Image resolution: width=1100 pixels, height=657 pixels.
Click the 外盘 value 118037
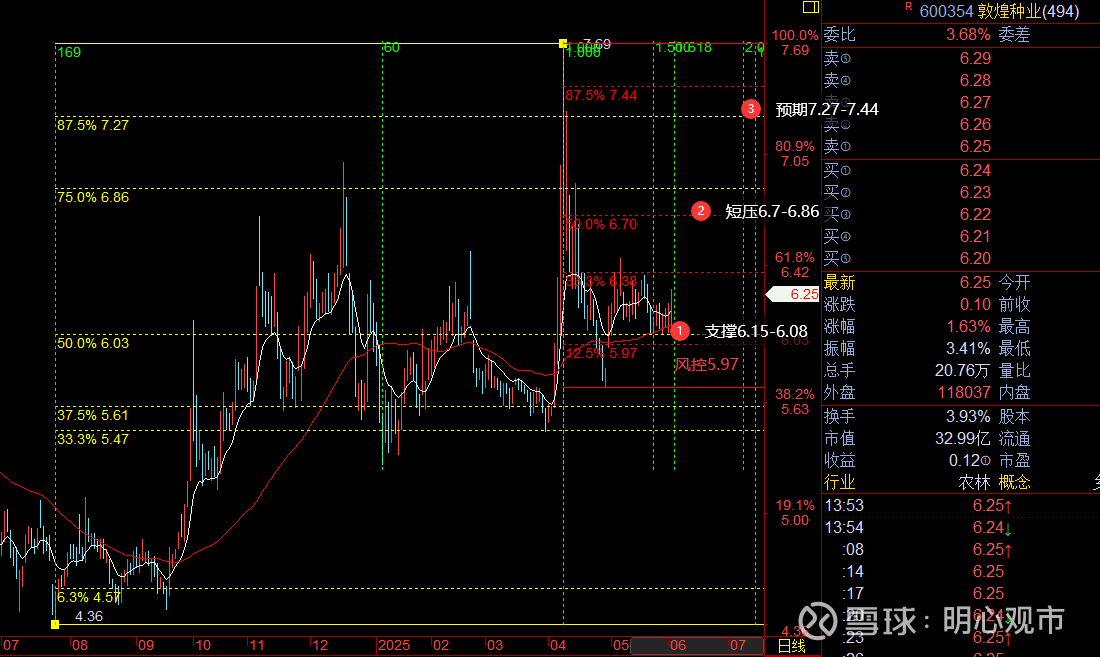pos(965,393)
